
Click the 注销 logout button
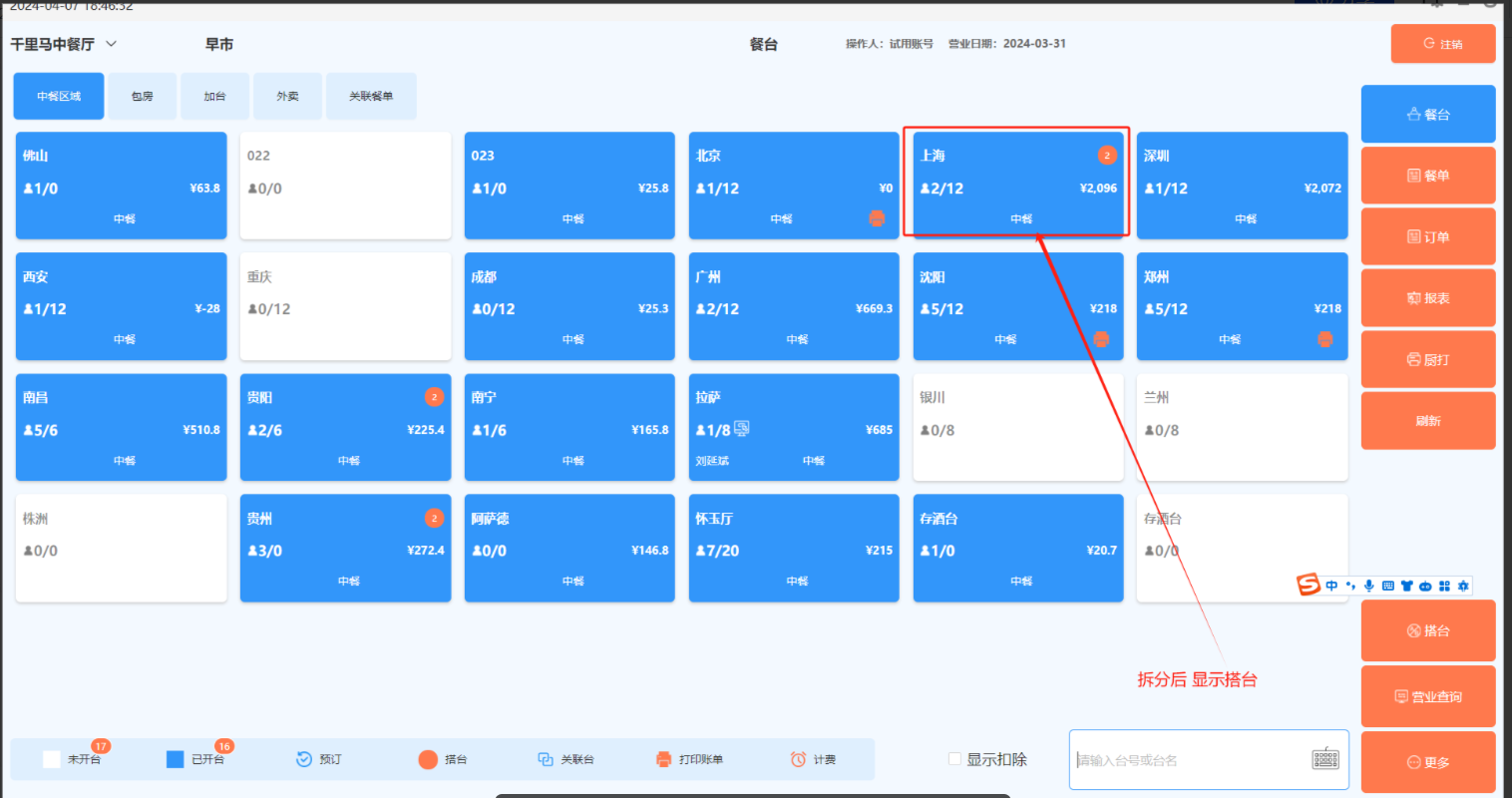(1442, 44)
